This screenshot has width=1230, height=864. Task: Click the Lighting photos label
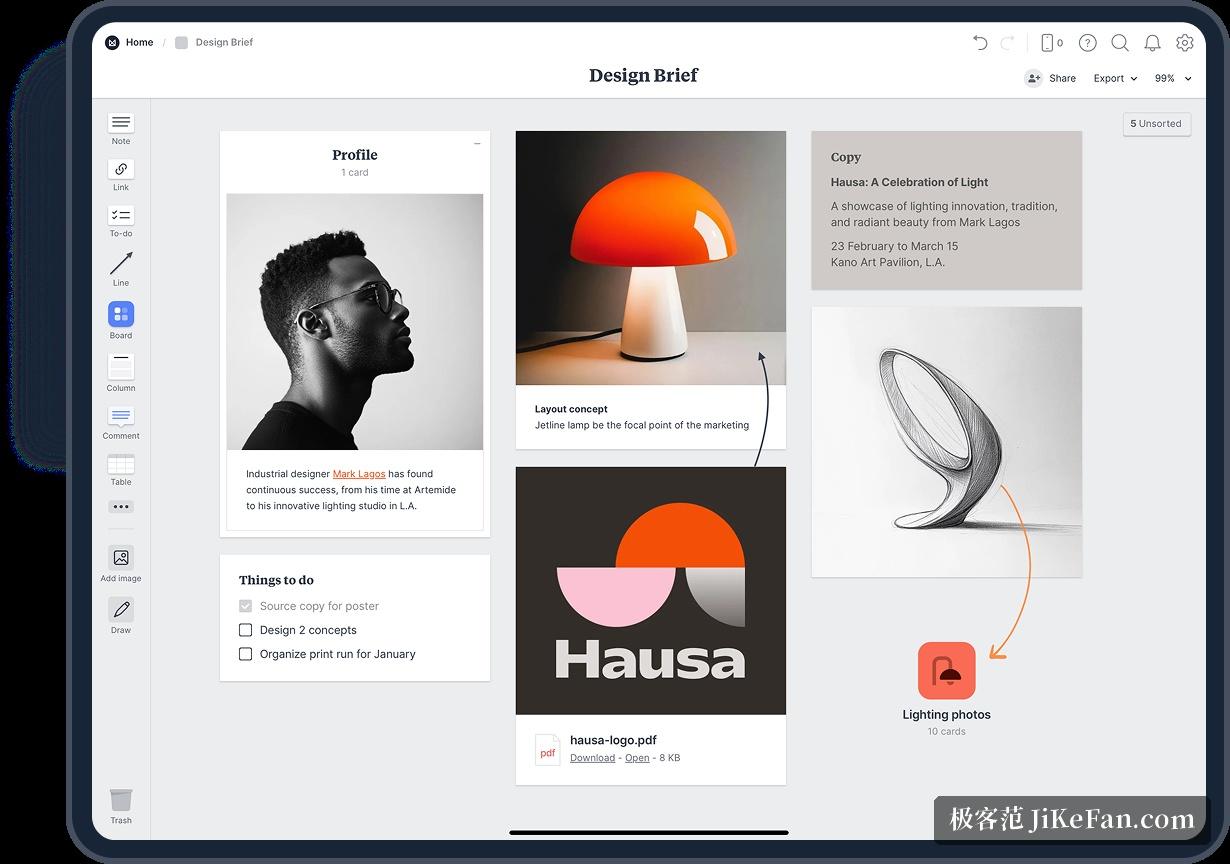tap(946, 715)
